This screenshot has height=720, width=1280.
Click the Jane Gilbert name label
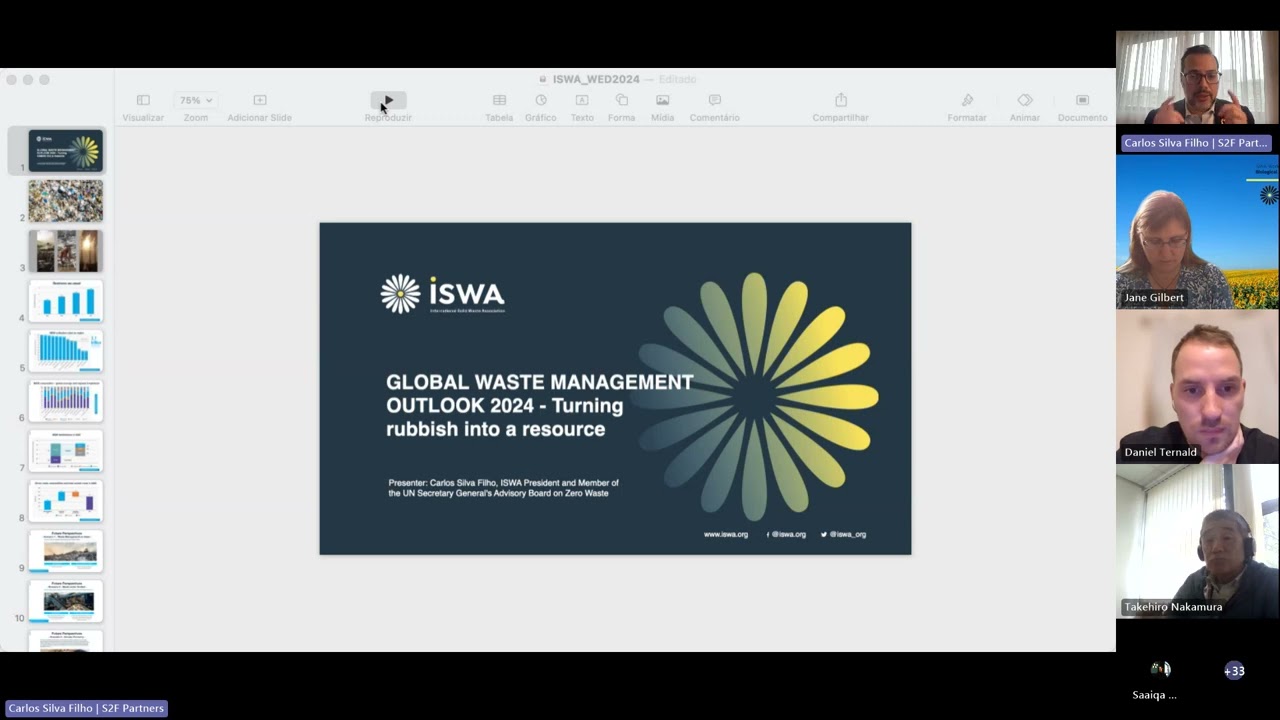[1154, 298]
